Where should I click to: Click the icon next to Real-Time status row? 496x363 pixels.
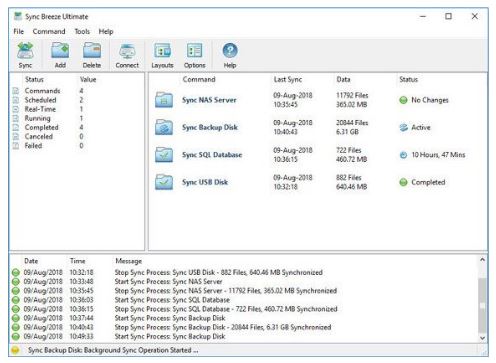point(16,109)
